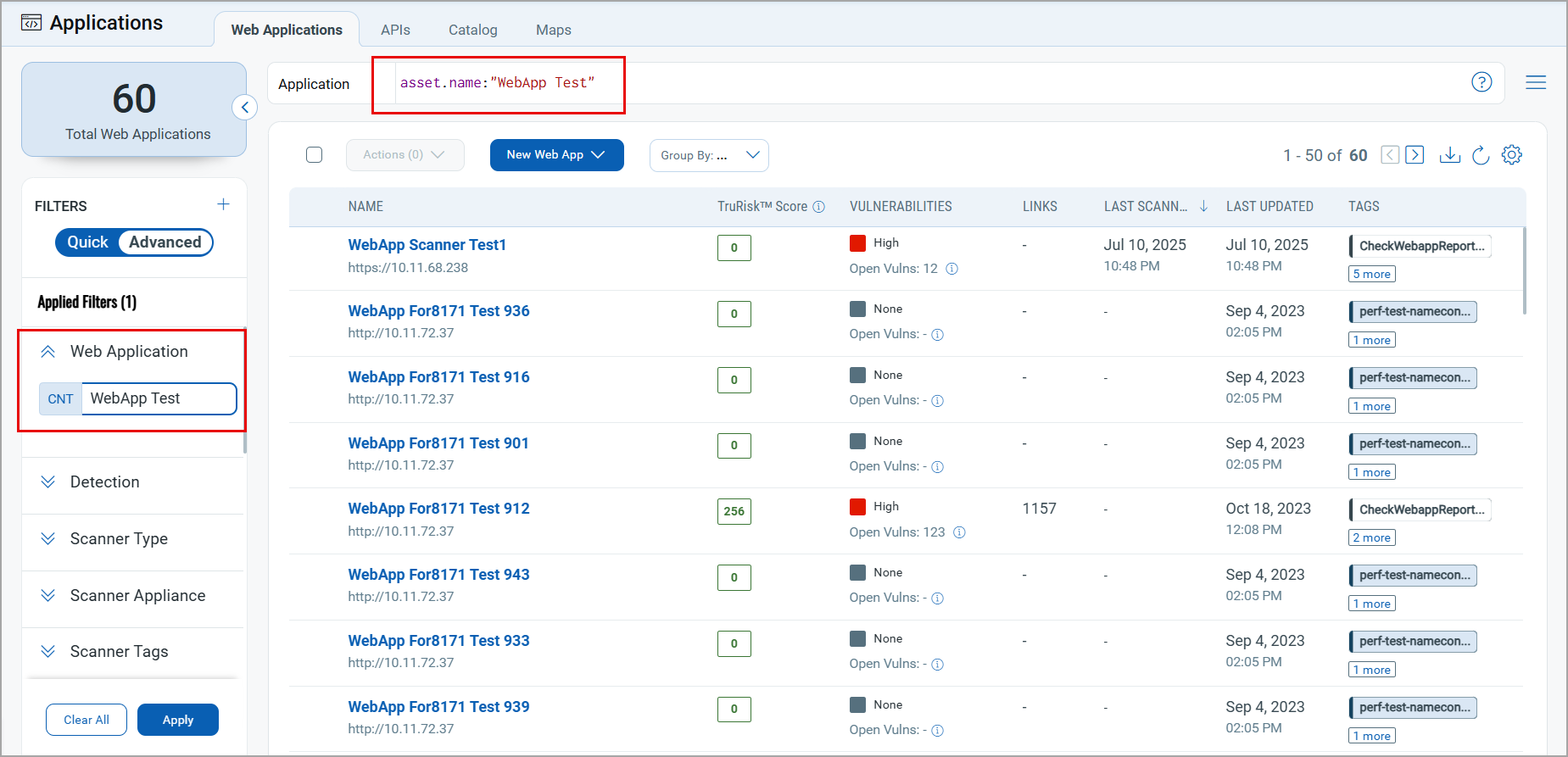Open the Group By dropdown
This screenshot has height=757, width=1568.
708,156
